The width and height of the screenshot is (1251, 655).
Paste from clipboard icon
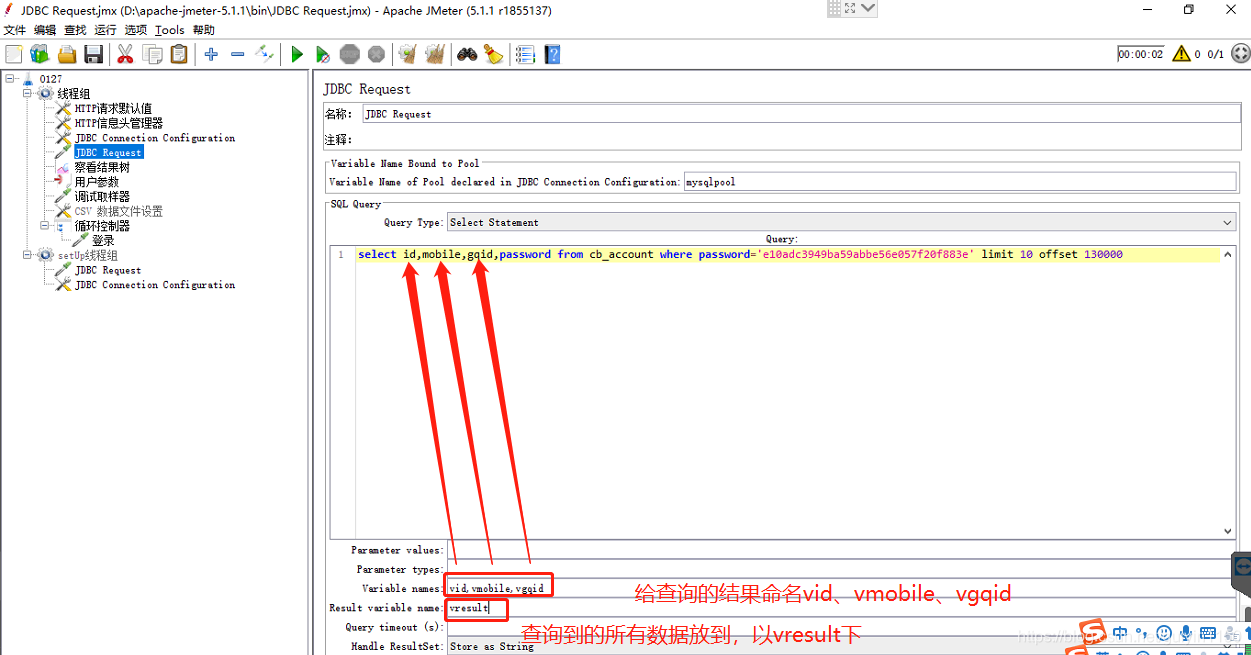coord(179,54)
